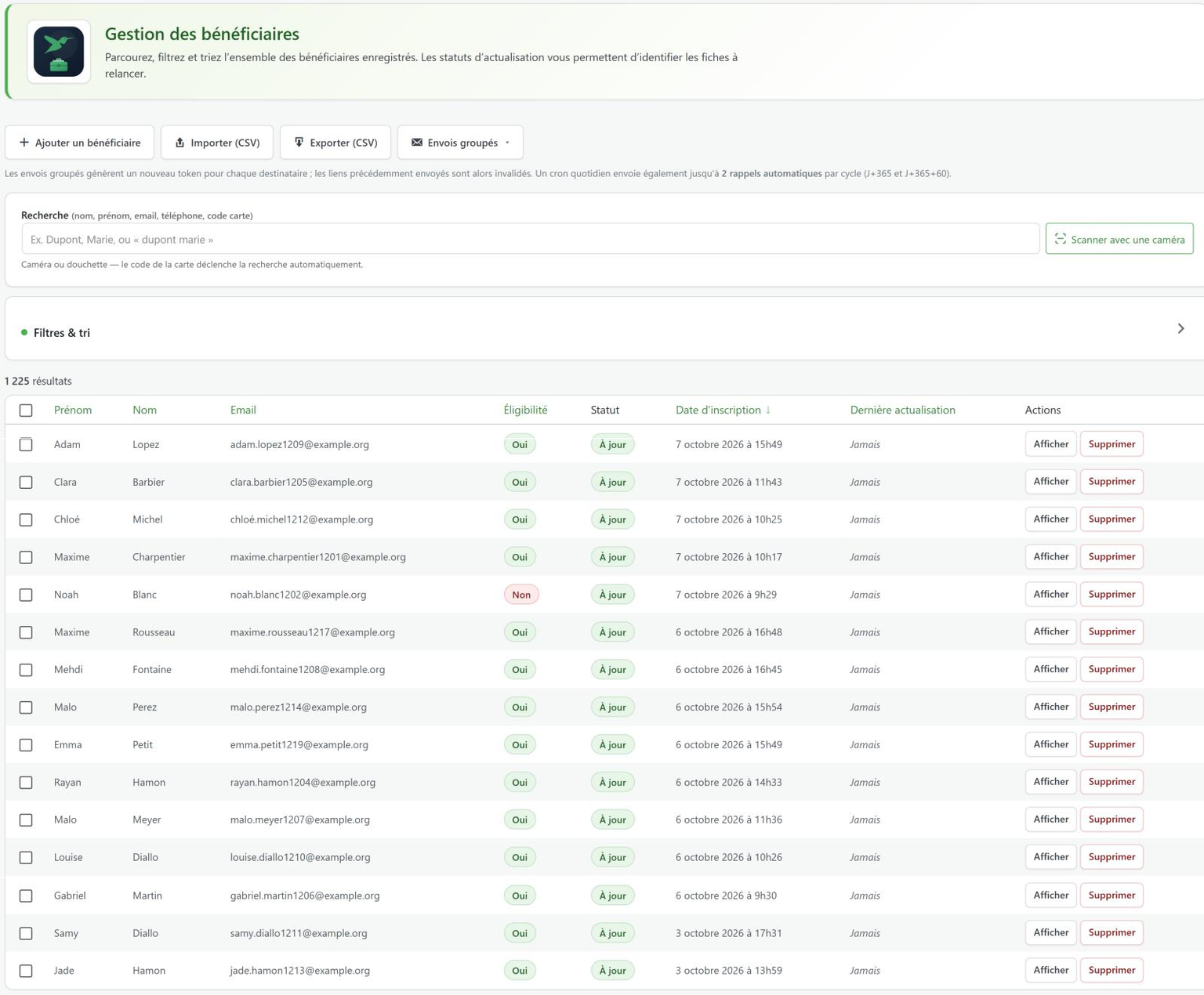The height and width of the screenshot is (995, 1204).
Task: Click the date 6 octobre 2026 à 9h30
Action: pyautogui.click(x=726, y=896)
